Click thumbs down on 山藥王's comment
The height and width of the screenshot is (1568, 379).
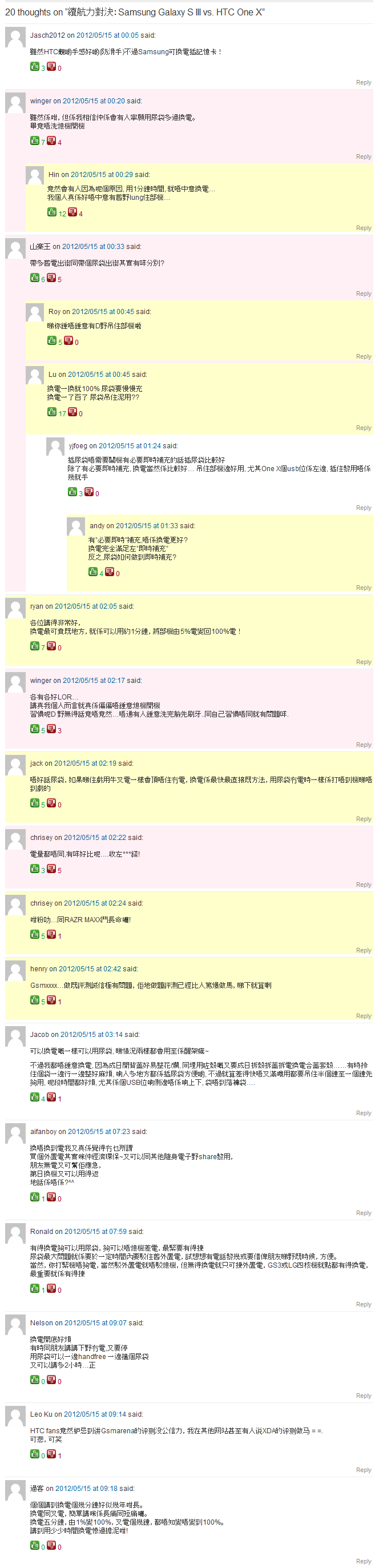tap(52, 278)
